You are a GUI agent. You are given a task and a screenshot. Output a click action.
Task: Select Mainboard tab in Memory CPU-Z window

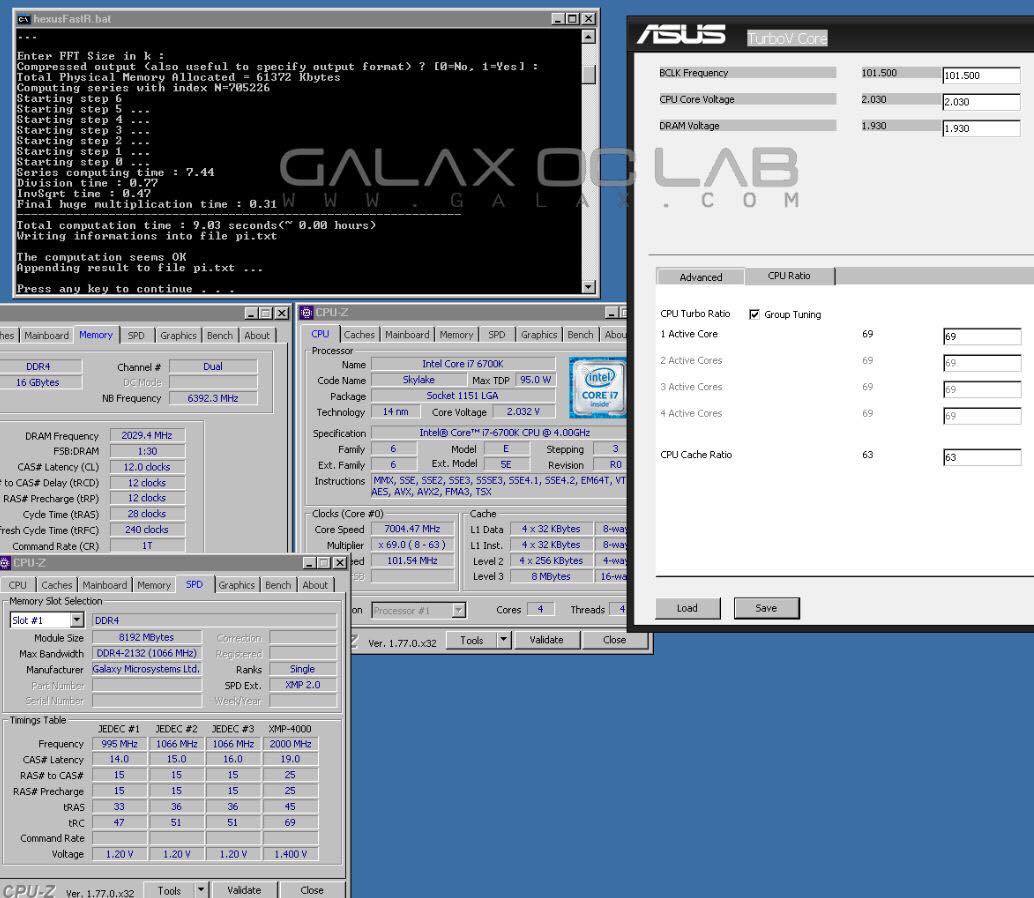[x=46, y=336]
